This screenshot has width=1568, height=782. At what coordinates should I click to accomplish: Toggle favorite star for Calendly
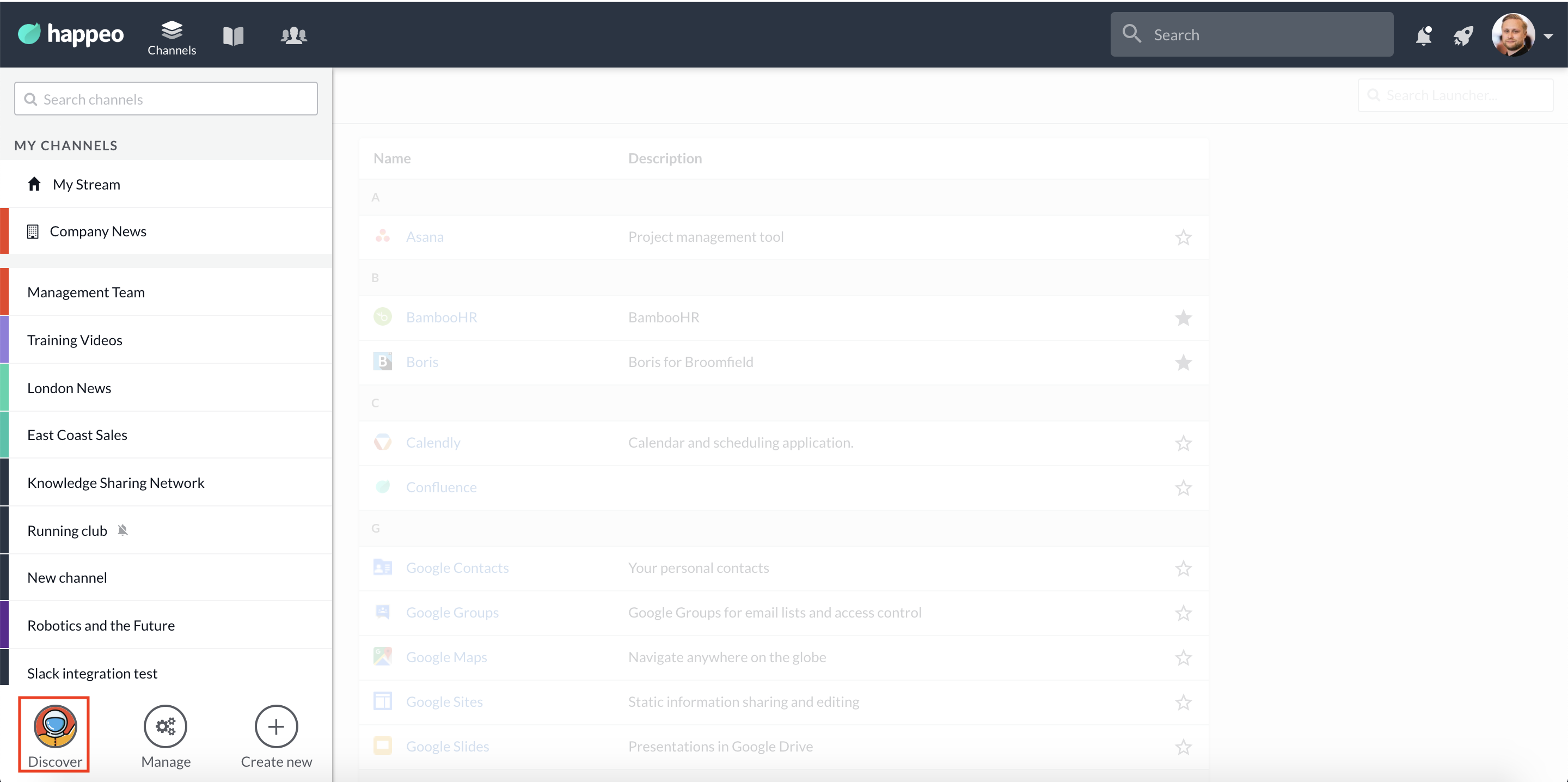[1183, 443]
